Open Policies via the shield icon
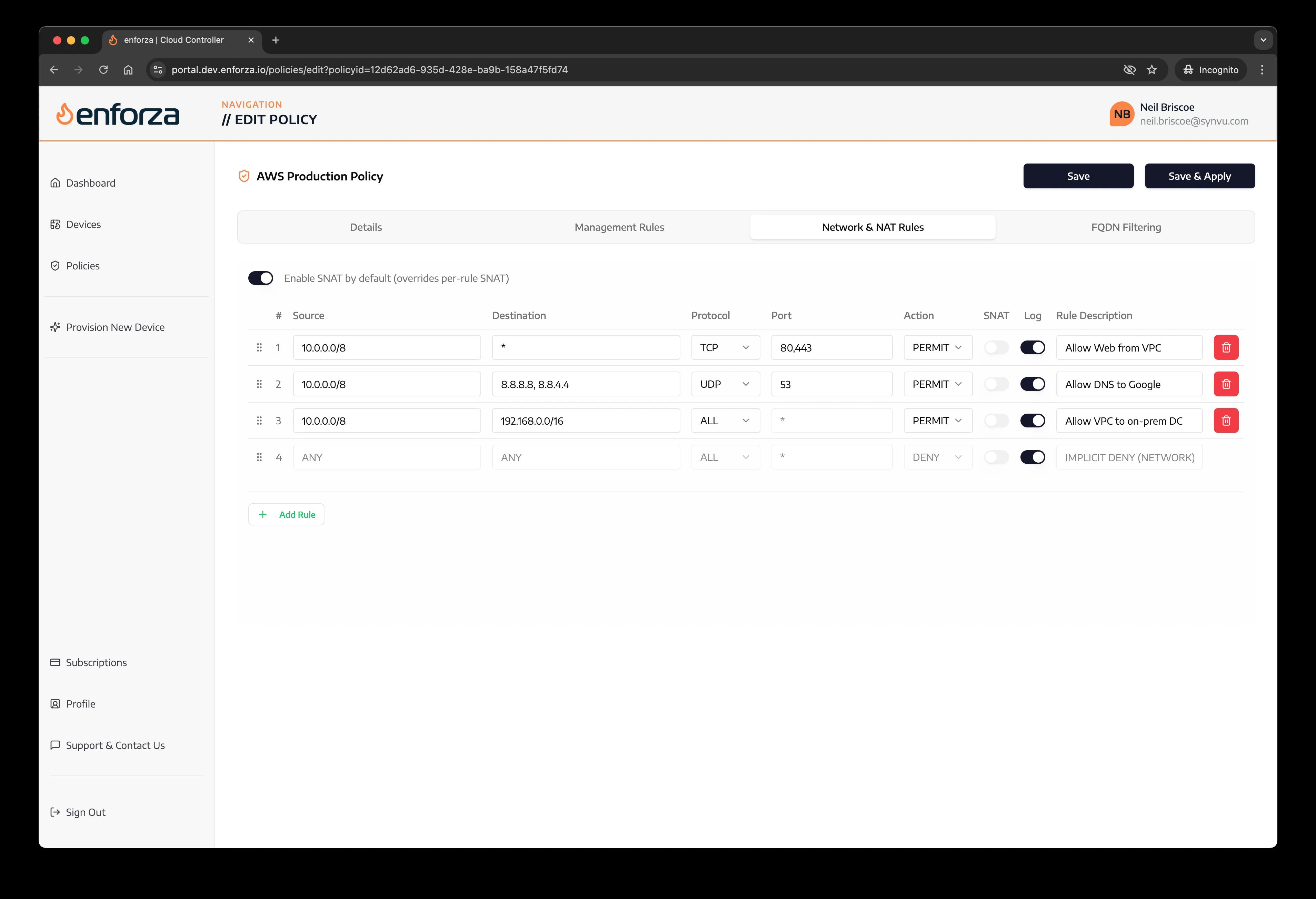1316x899 pixels. click(56, 265)
